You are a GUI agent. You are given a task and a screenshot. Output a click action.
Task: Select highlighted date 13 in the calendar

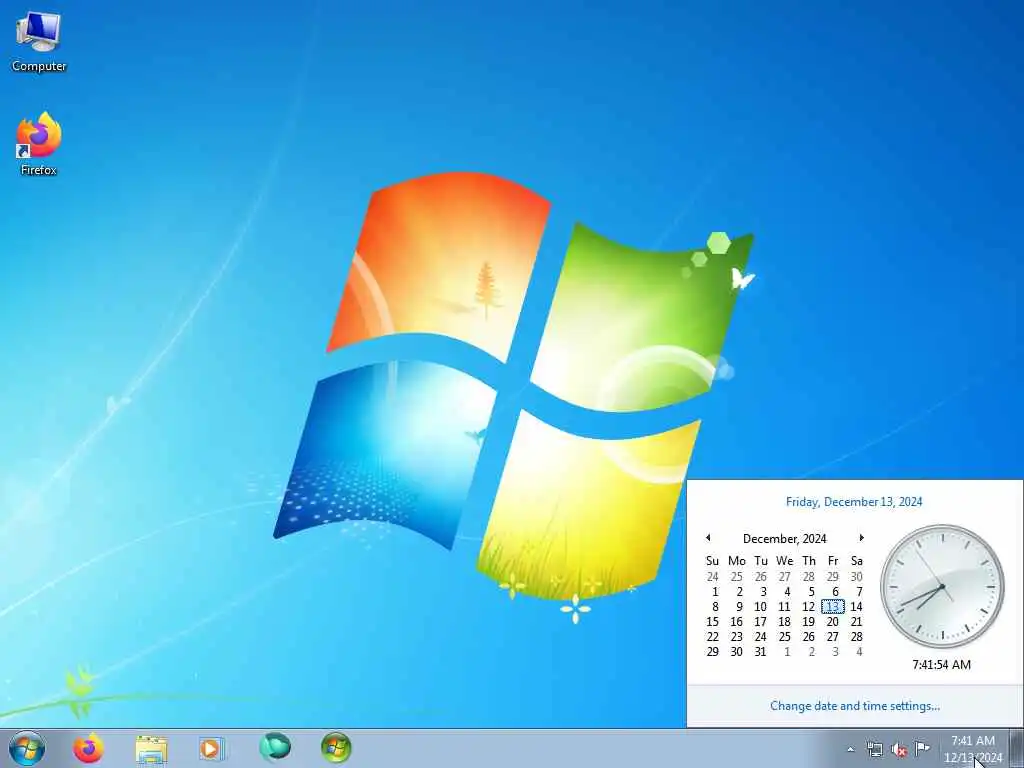(x=833, y=607)
